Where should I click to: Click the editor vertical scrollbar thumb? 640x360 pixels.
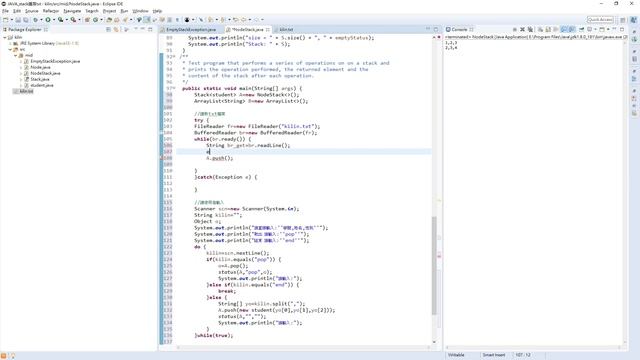434,265
